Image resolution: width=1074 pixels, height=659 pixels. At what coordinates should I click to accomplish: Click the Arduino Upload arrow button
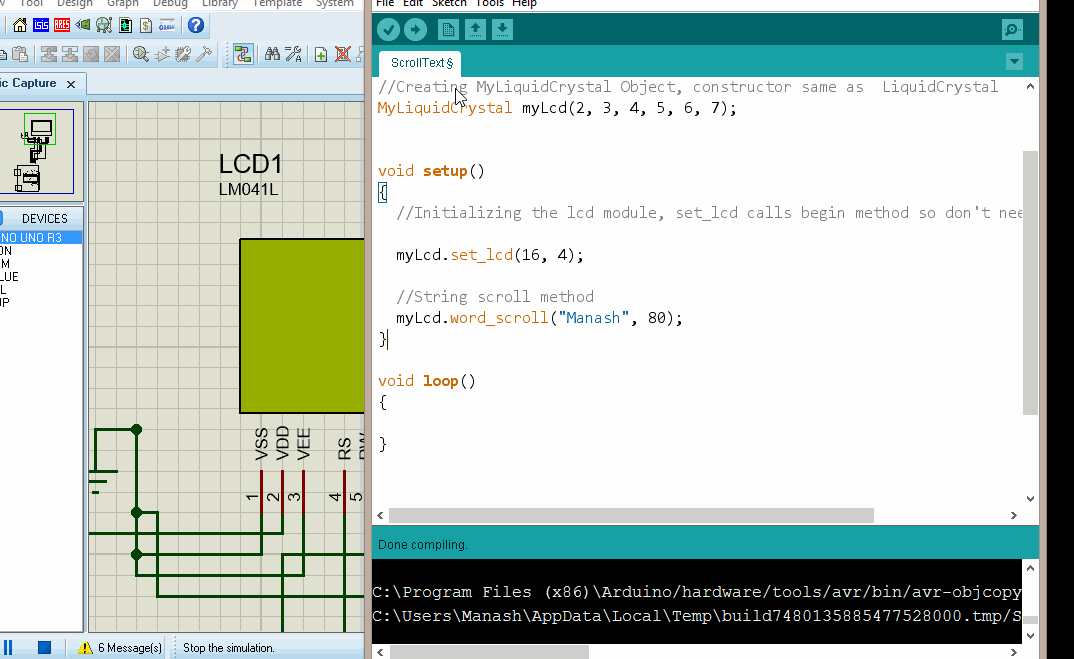pos(415,30)
